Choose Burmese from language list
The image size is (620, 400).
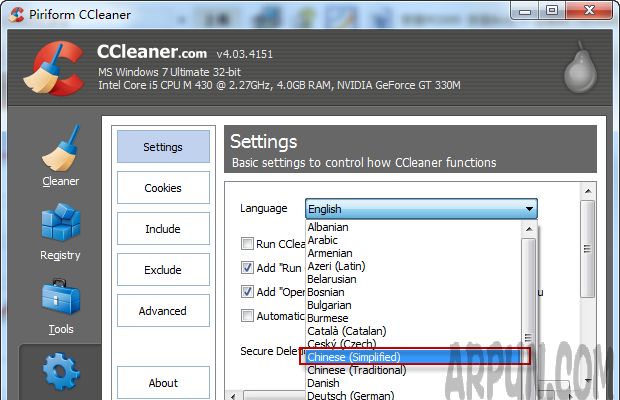(x=414, y=318)
